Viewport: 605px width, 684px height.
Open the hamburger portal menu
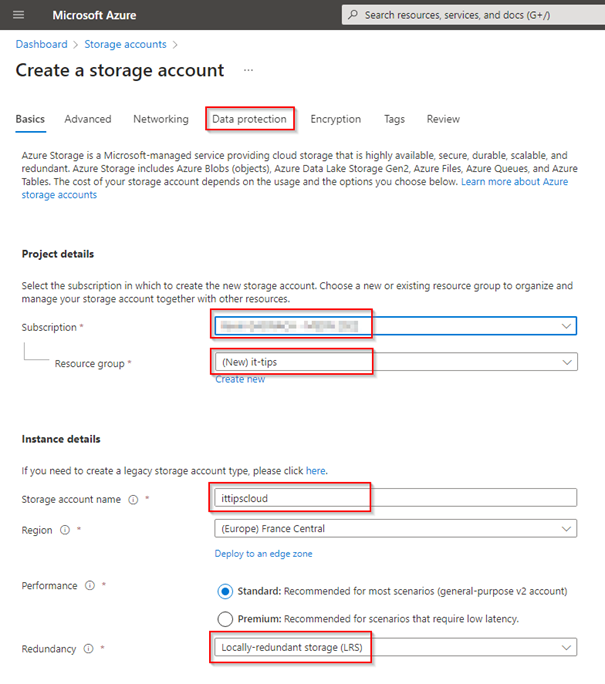point(18,15)
